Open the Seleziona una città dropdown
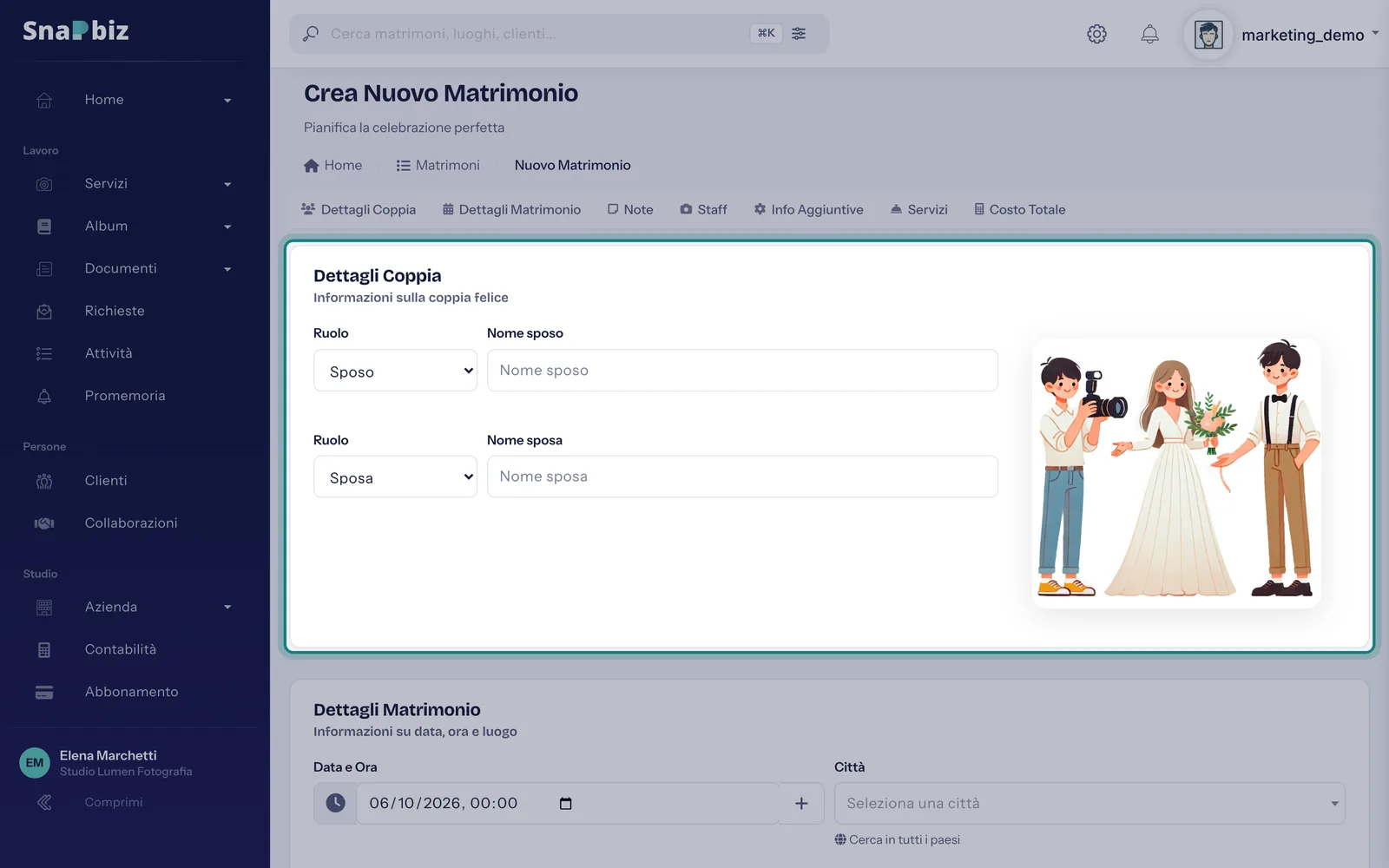Viewport: 1389px width, 868px height. (x=1089, y=803)
